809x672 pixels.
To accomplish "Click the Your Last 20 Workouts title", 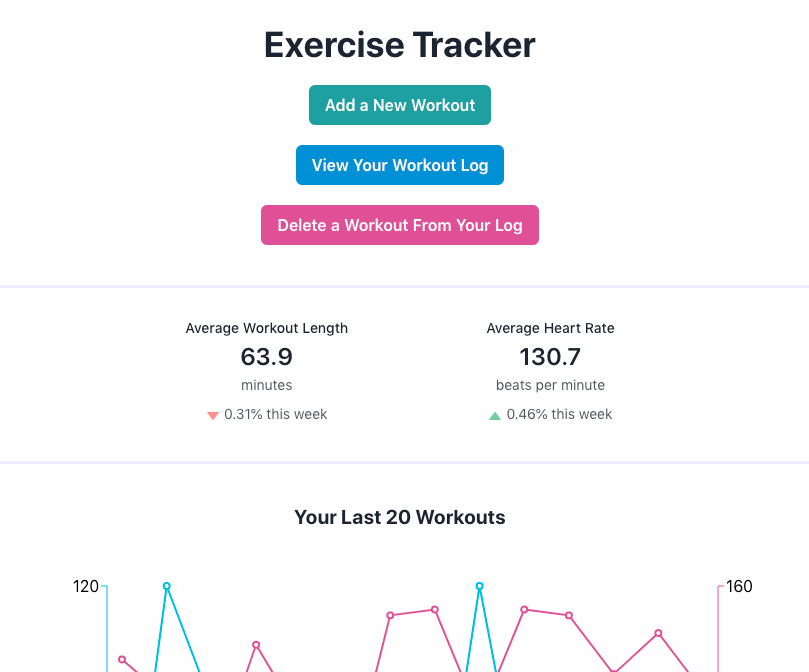I will 399,517.
